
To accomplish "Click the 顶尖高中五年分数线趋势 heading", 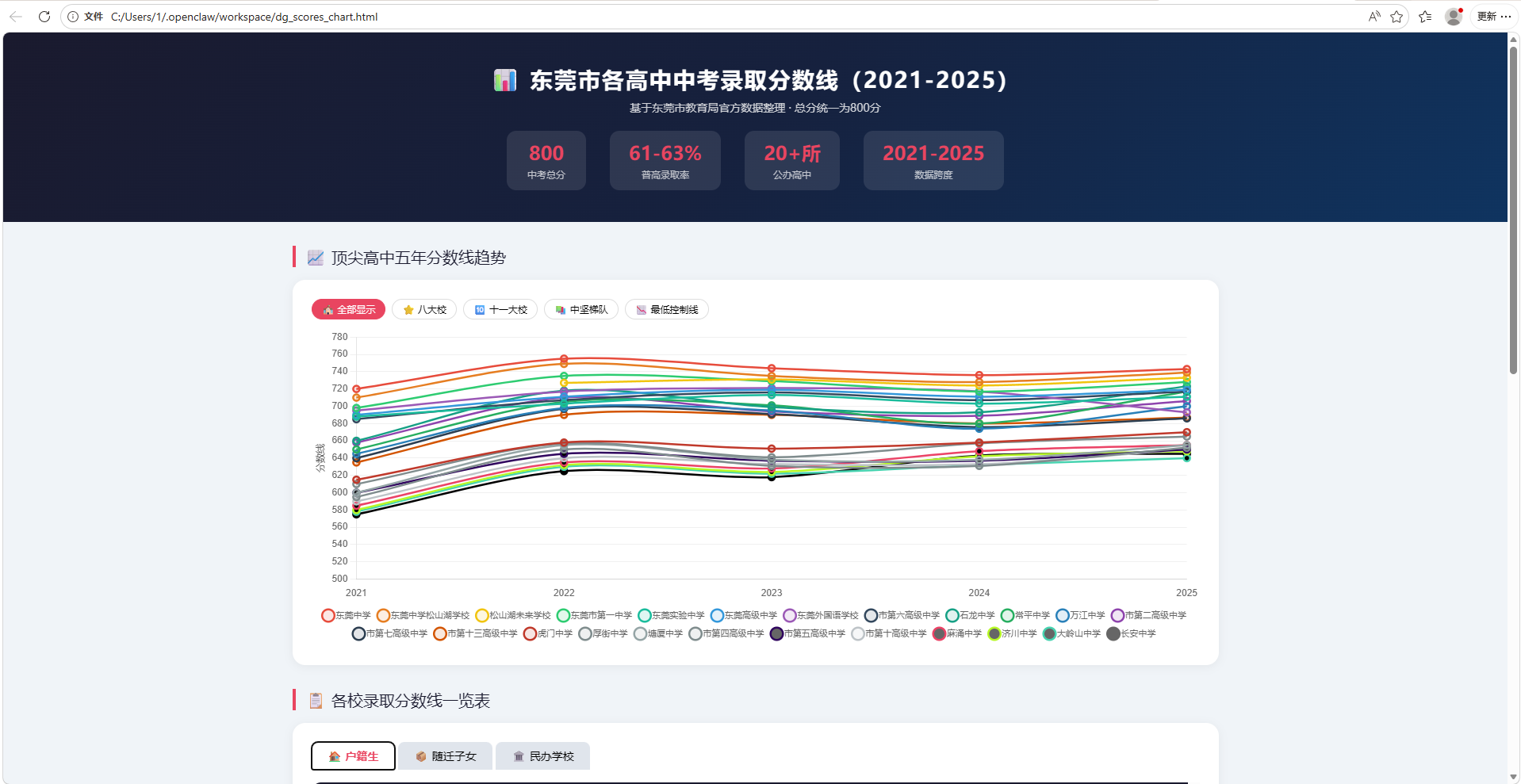I will [x=419, y=258].
